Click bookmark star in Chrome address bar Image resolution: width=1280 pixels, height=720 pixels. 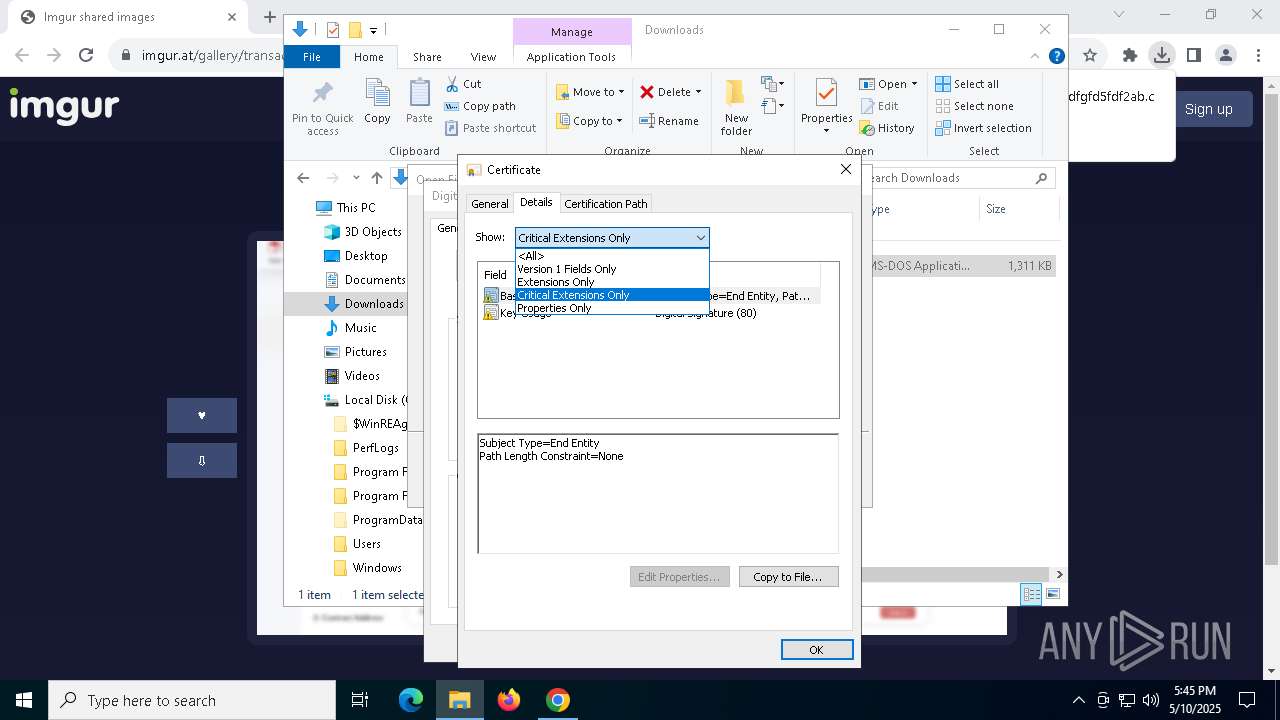[x=1090, y=55]
